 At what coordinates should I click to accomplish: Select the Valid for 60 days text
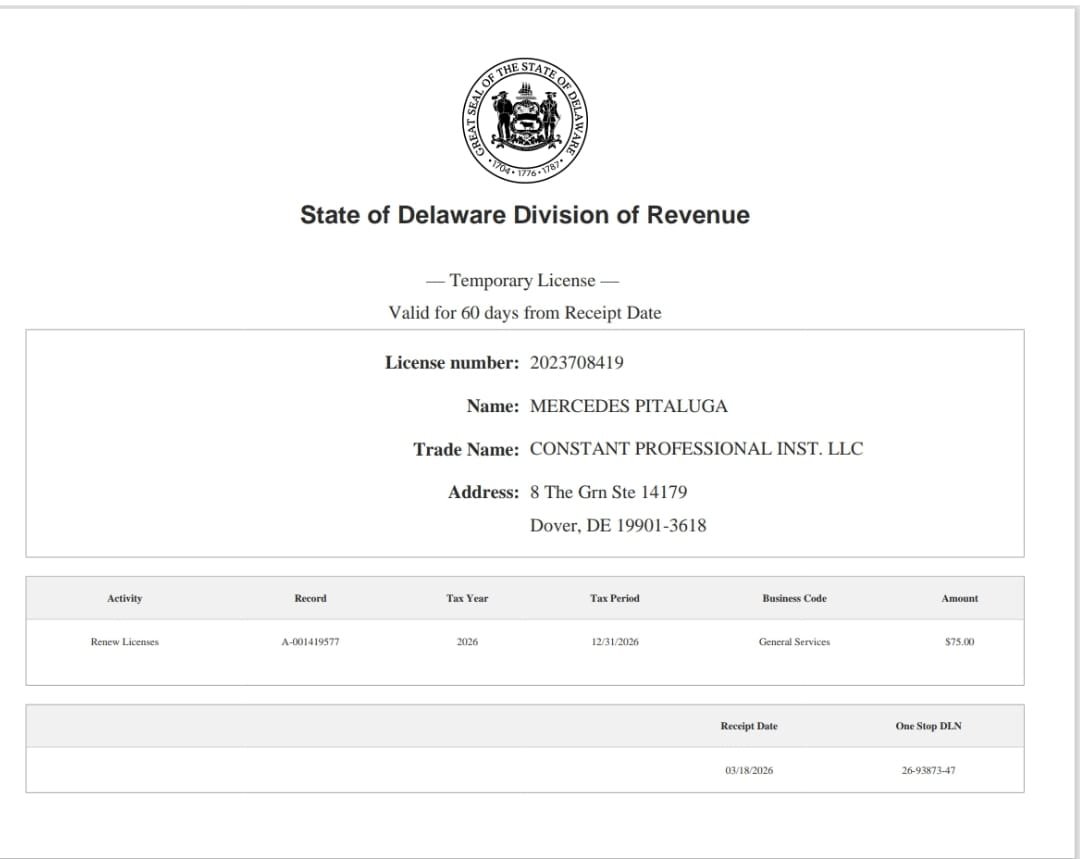[x=525, y=313]
